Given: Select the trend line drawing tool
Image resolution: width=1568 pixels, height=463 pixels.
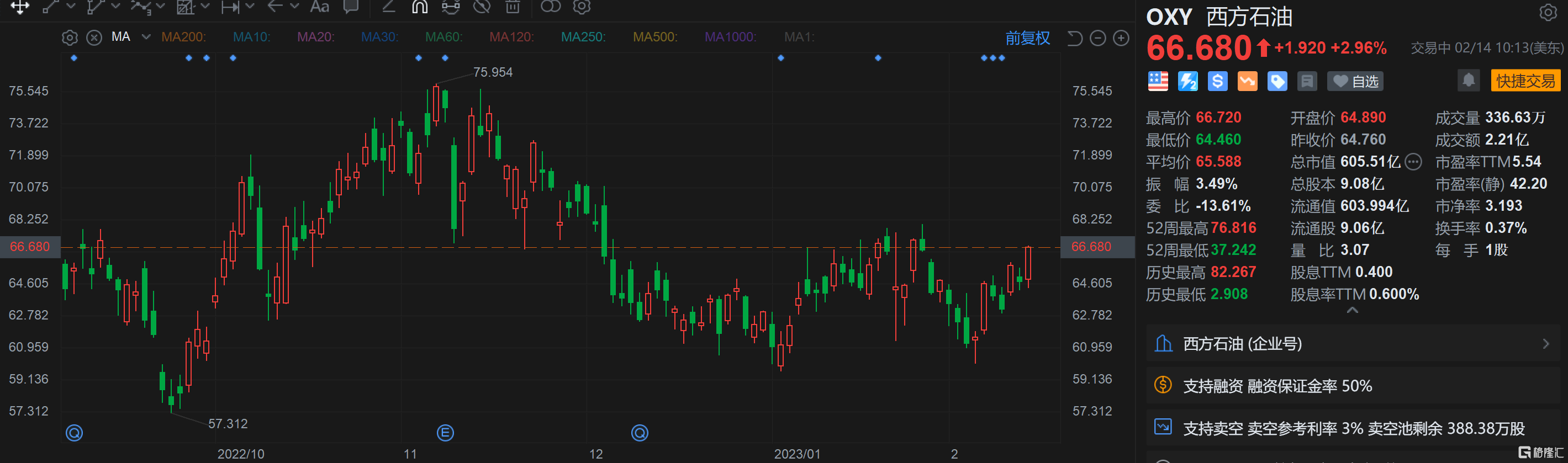Looking at the screenshot, I should (x=50, y=7).
